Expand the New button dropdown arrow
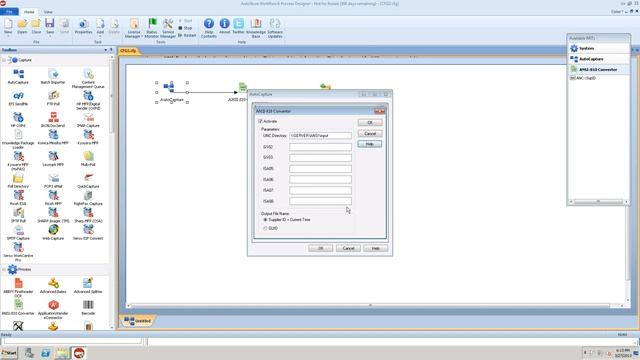 [8, 36]
